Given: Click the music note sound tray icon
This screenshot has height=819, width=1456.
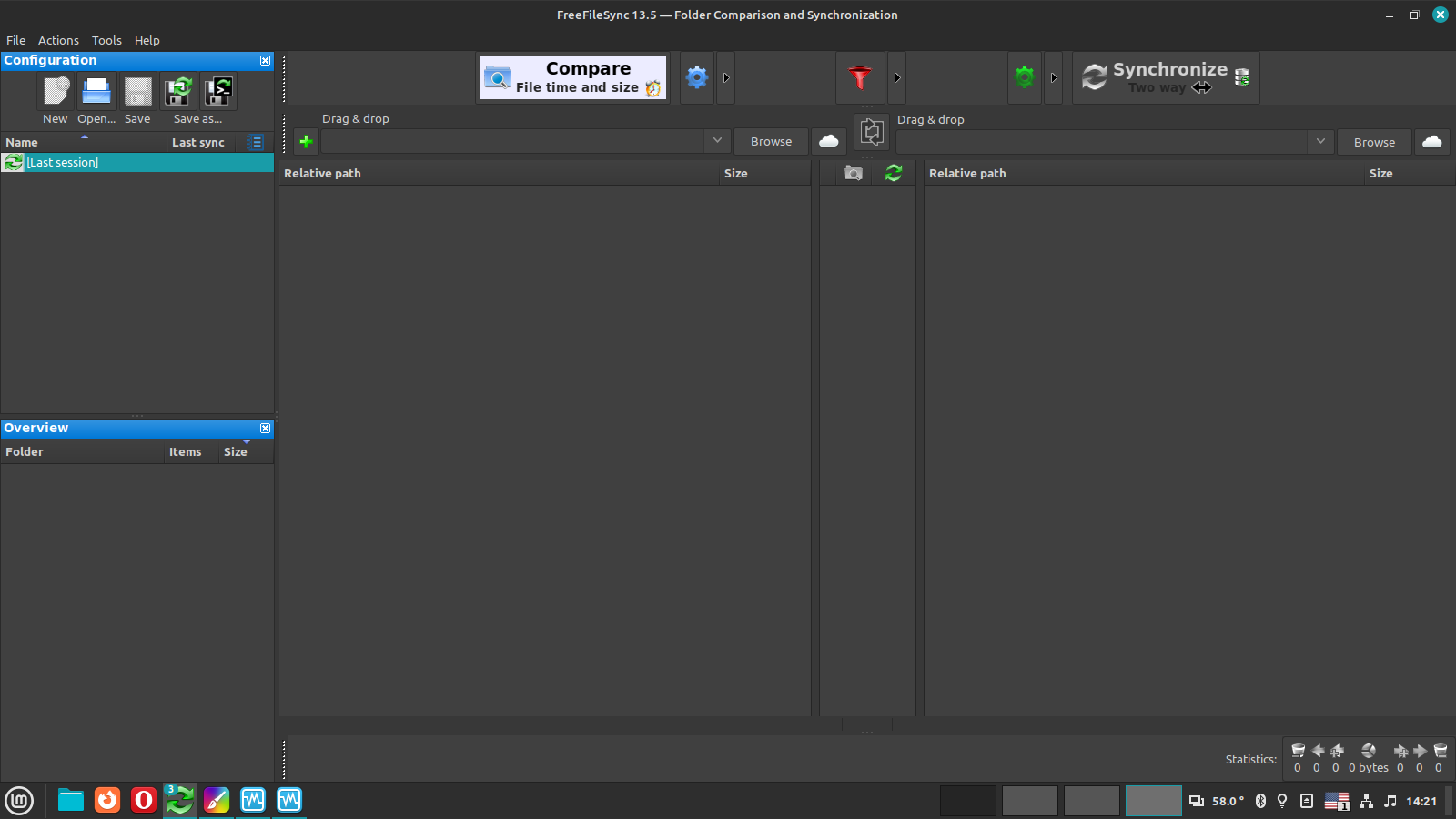Looking at the screenshot, I should pos(1390,801).
